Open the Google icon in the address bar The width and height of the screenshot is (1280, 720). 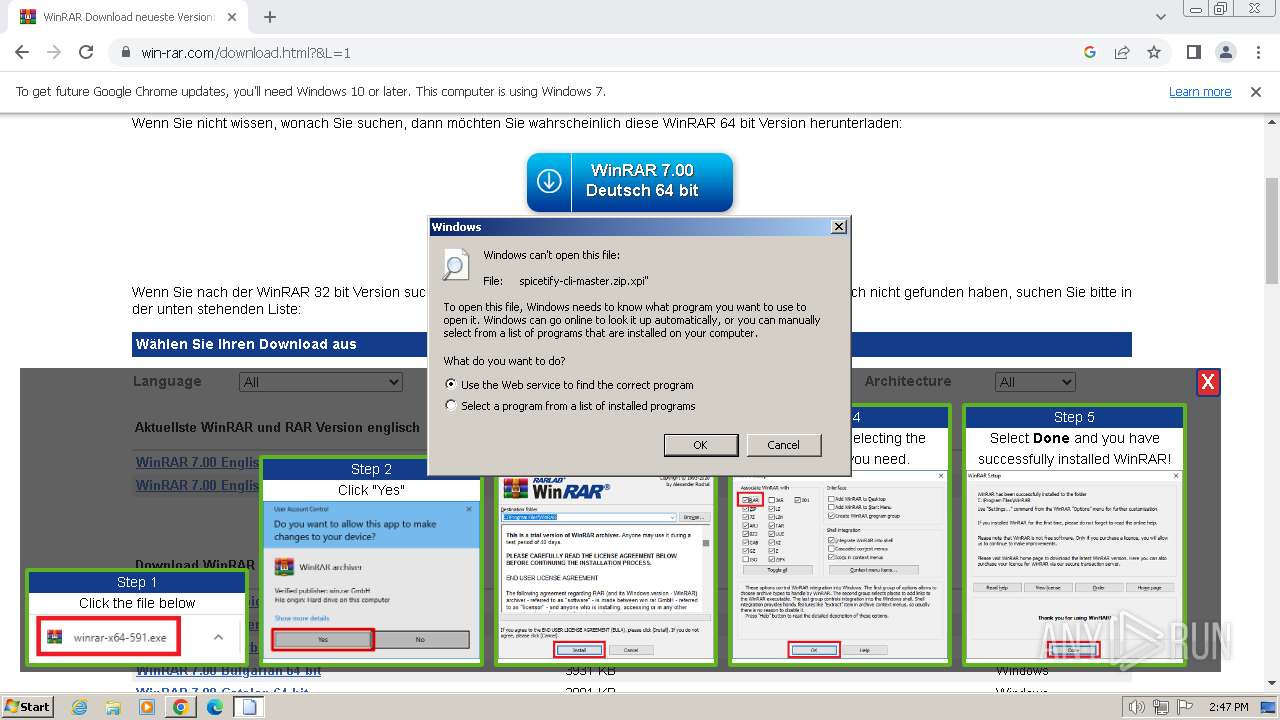point(1090,52)
